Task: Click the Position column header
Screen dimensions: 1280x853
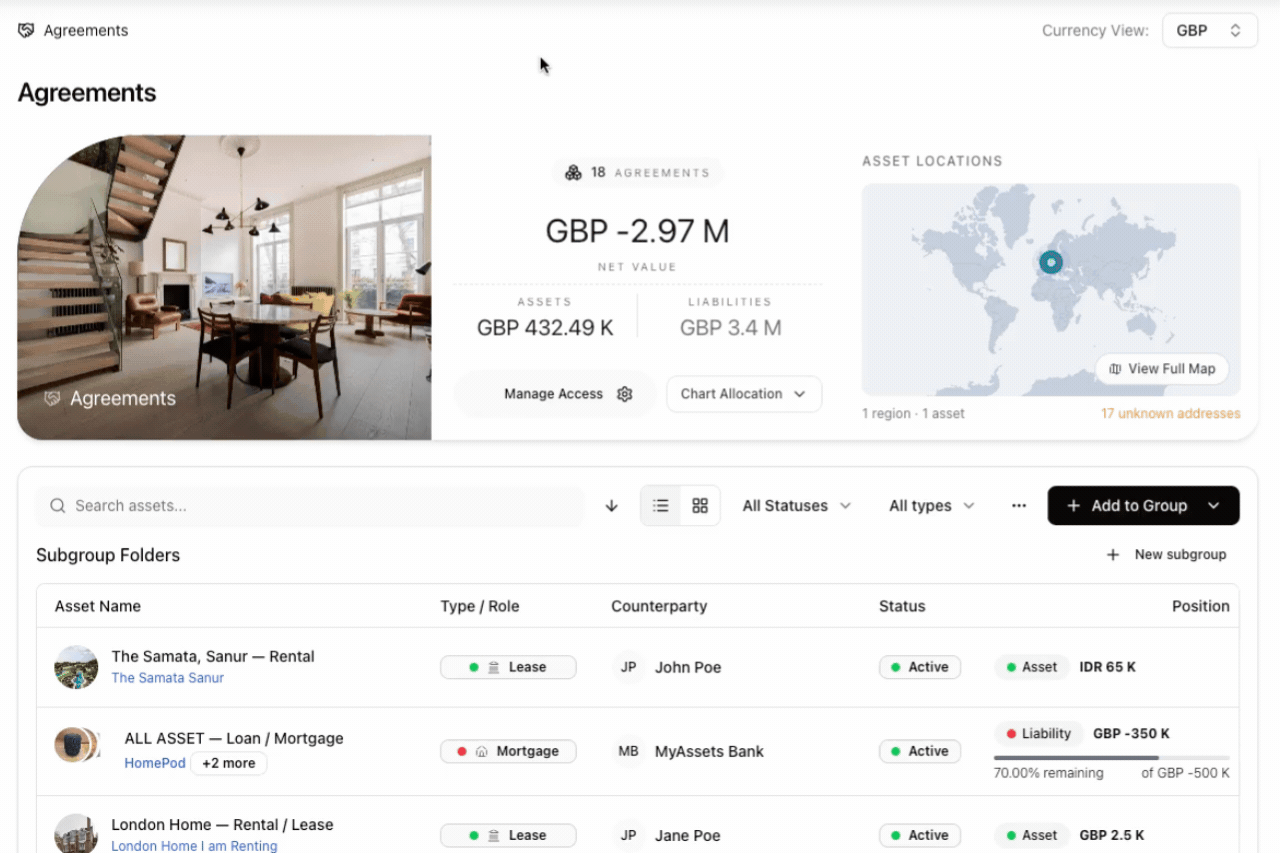Action: point(1201,606)
